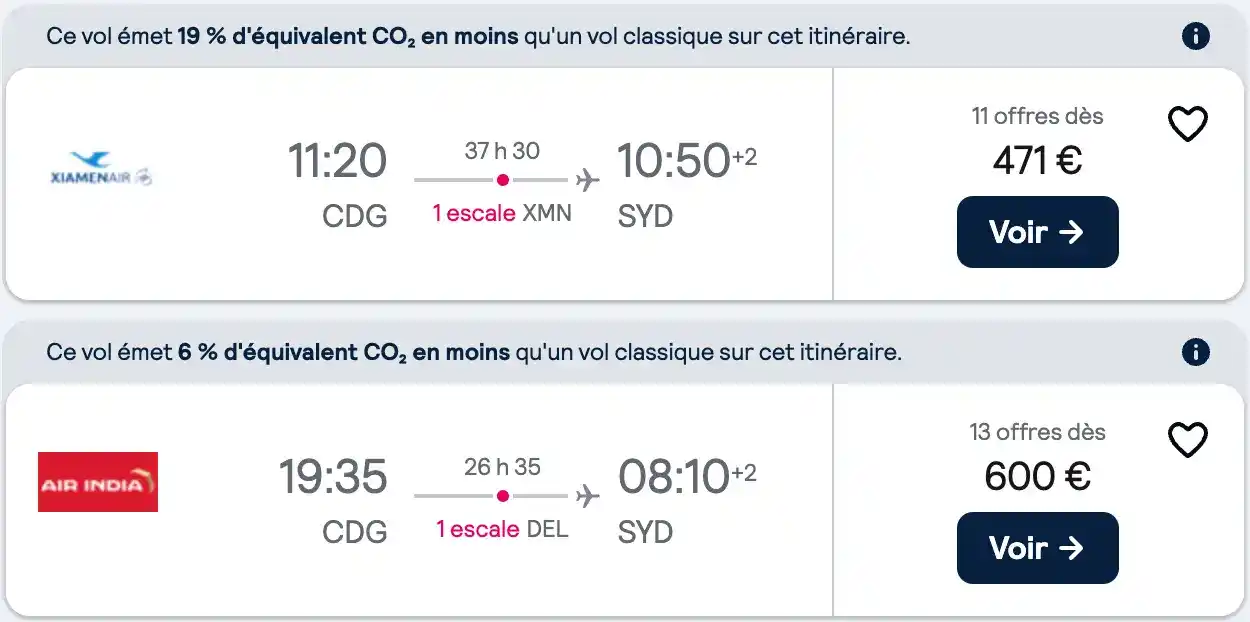
Task: Click the plane icon on the 26 h 35 route
Action: click(x=587, y=496)
